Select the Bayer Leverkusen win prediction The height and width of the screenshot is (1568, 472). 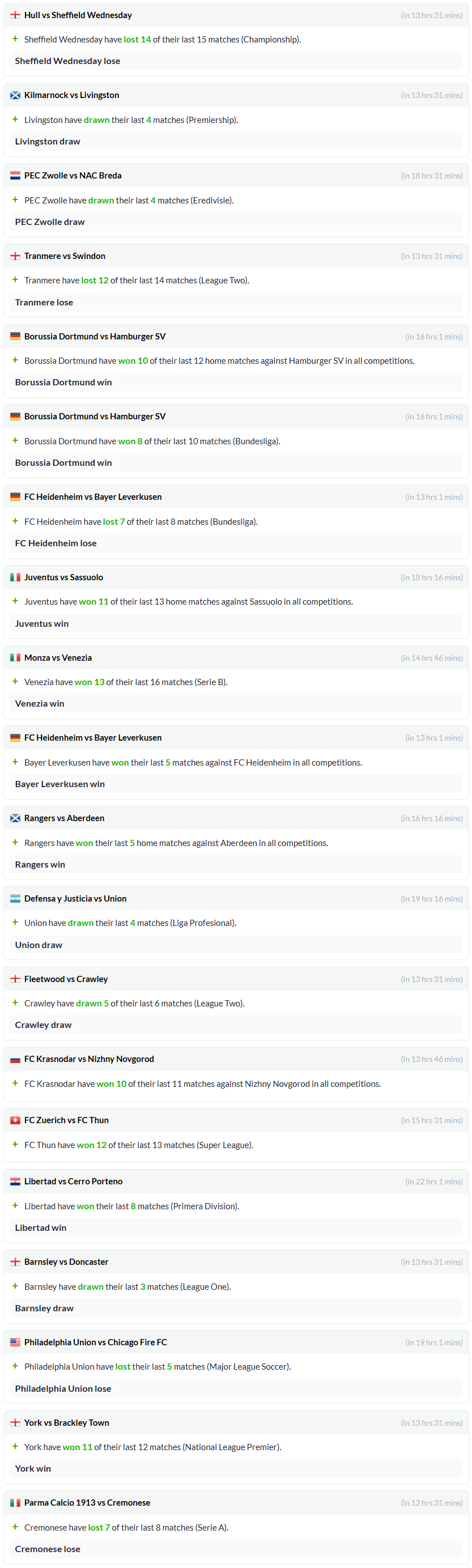coord(236,784)
